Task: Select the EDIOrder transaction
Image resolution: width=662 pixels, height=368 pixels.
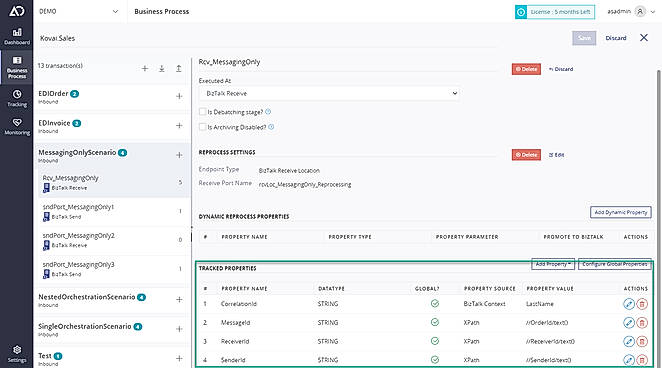Action: tap(53, 94)
